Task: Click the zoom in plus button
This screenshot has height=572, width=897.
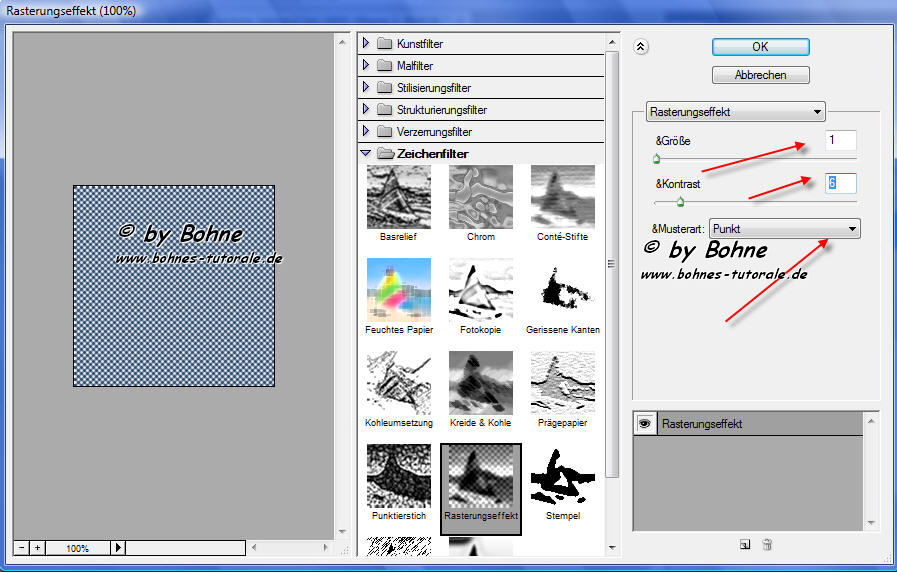Action: [38, 548]
